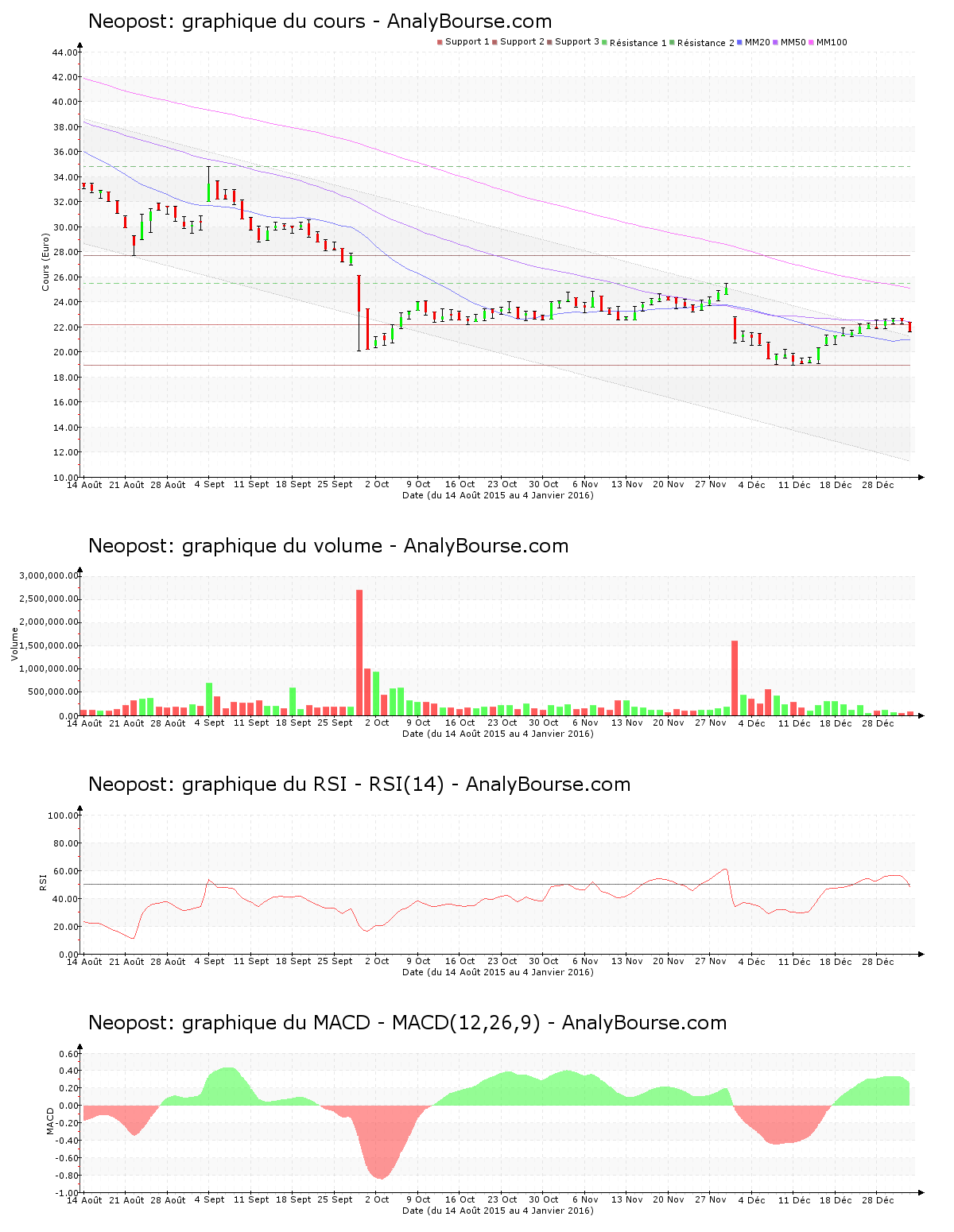Click the "RSI" vertical axis label
The height and width of the screenshot is (1232, 954).
coord(43,881)
